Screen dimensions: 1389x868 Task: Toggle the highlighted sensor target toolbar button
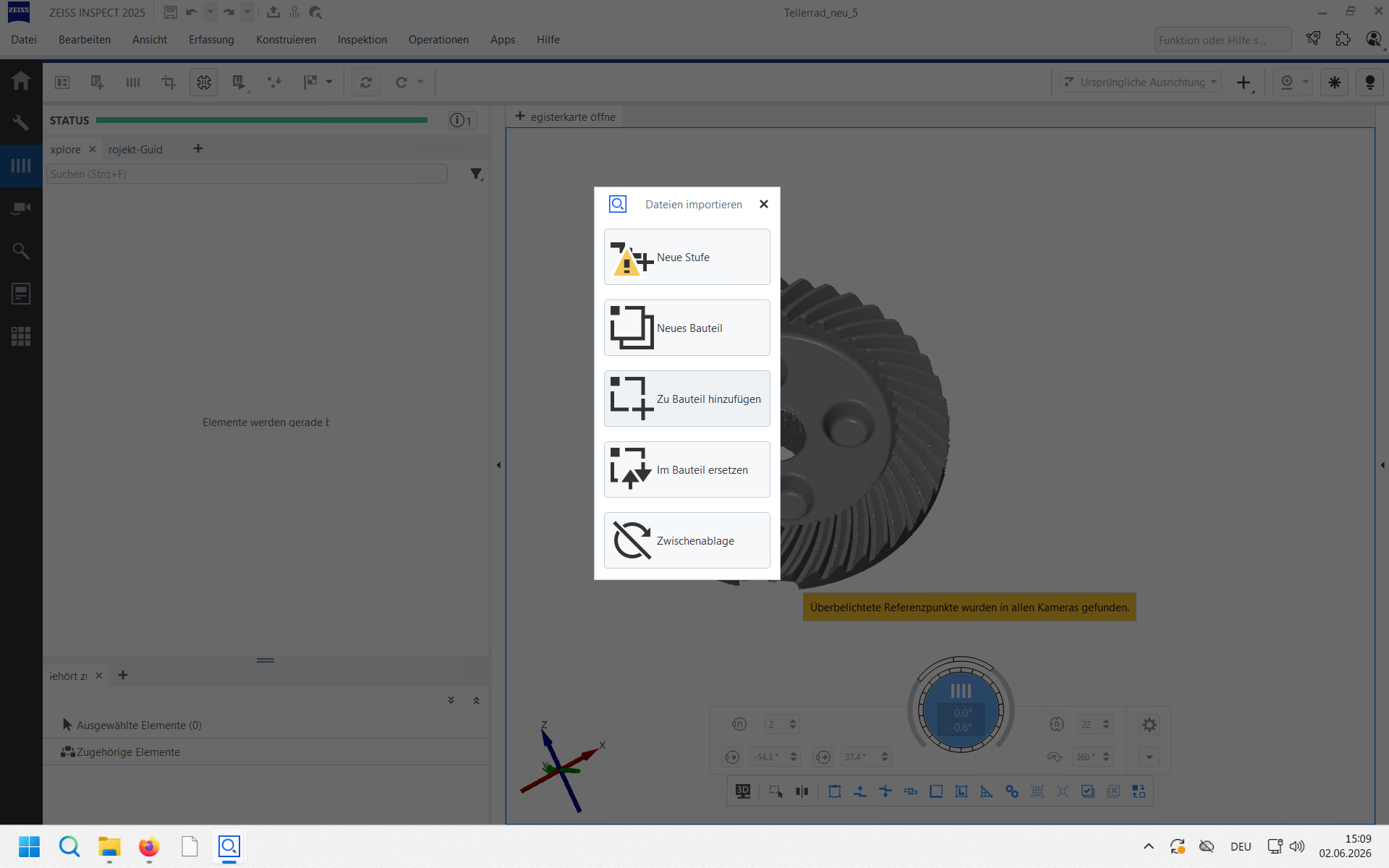[x=204, y=82]
